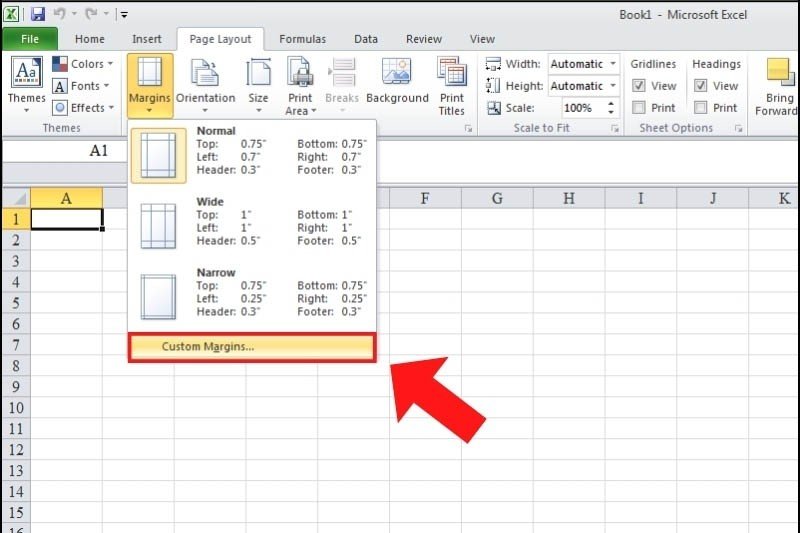Click the Page Layout tab
The image size is (800, 533).
pos(220,39)
